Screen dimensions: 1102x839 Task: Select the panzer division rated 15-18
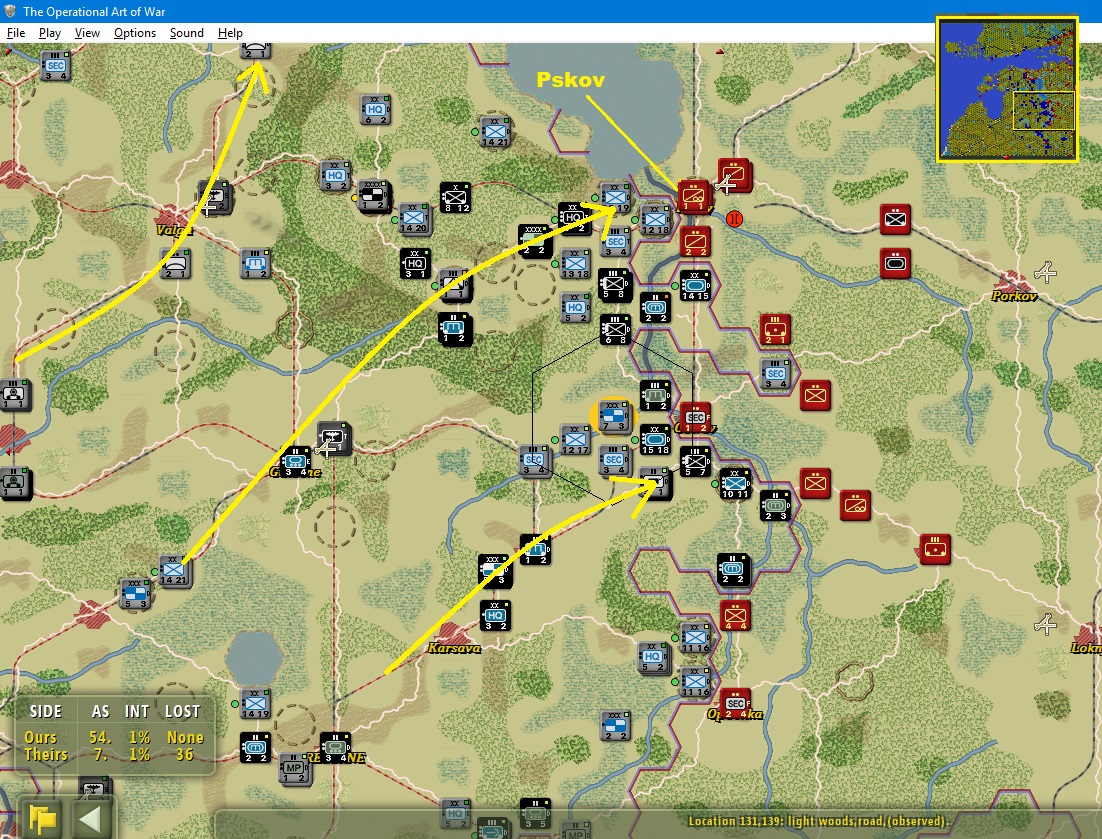pos(655,441)
